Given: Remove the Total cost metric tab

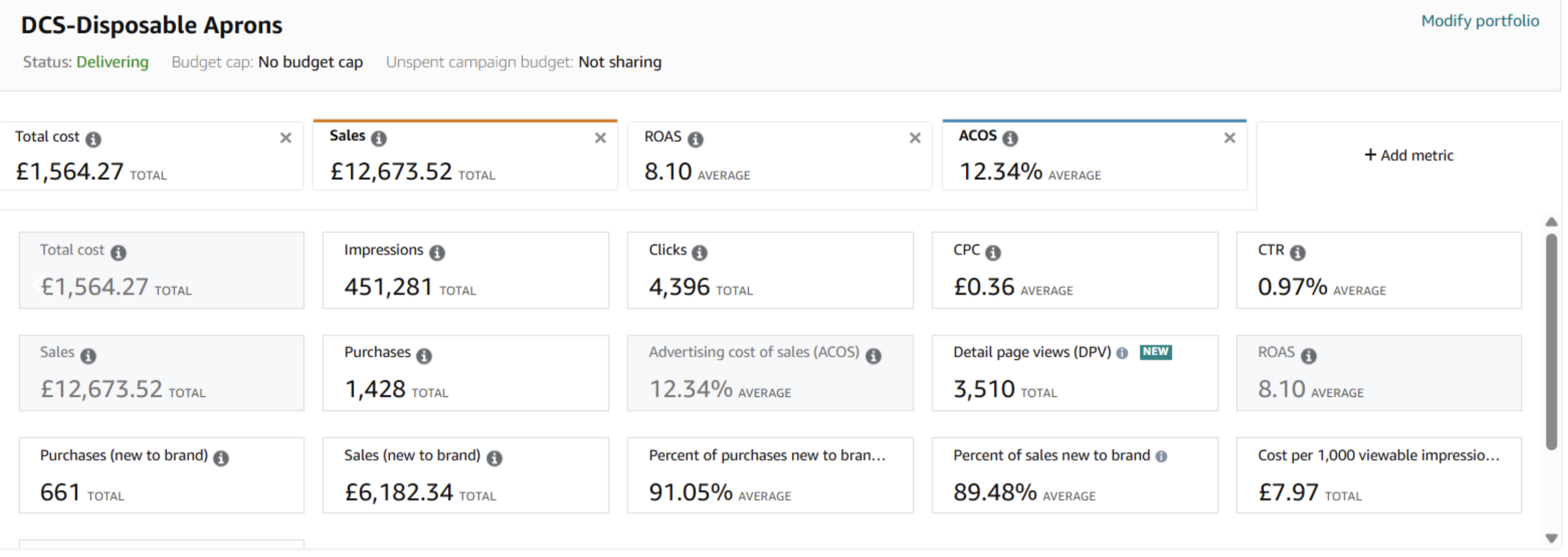Looking at the screenshot, I should coord(285,138).
